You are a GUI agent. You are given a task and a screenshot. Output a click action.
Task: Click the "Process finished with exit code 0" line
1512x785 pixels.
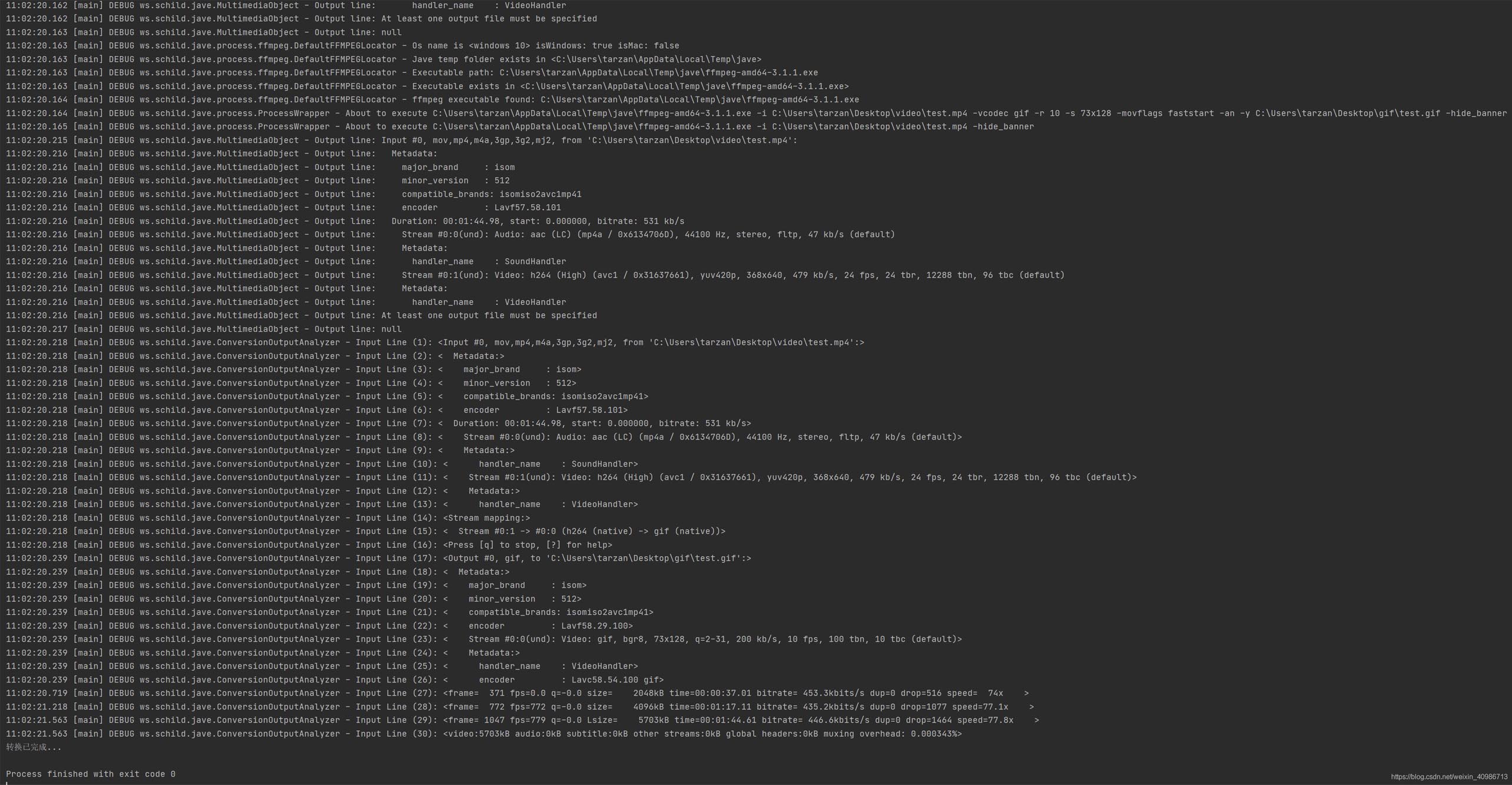(91, 774)
